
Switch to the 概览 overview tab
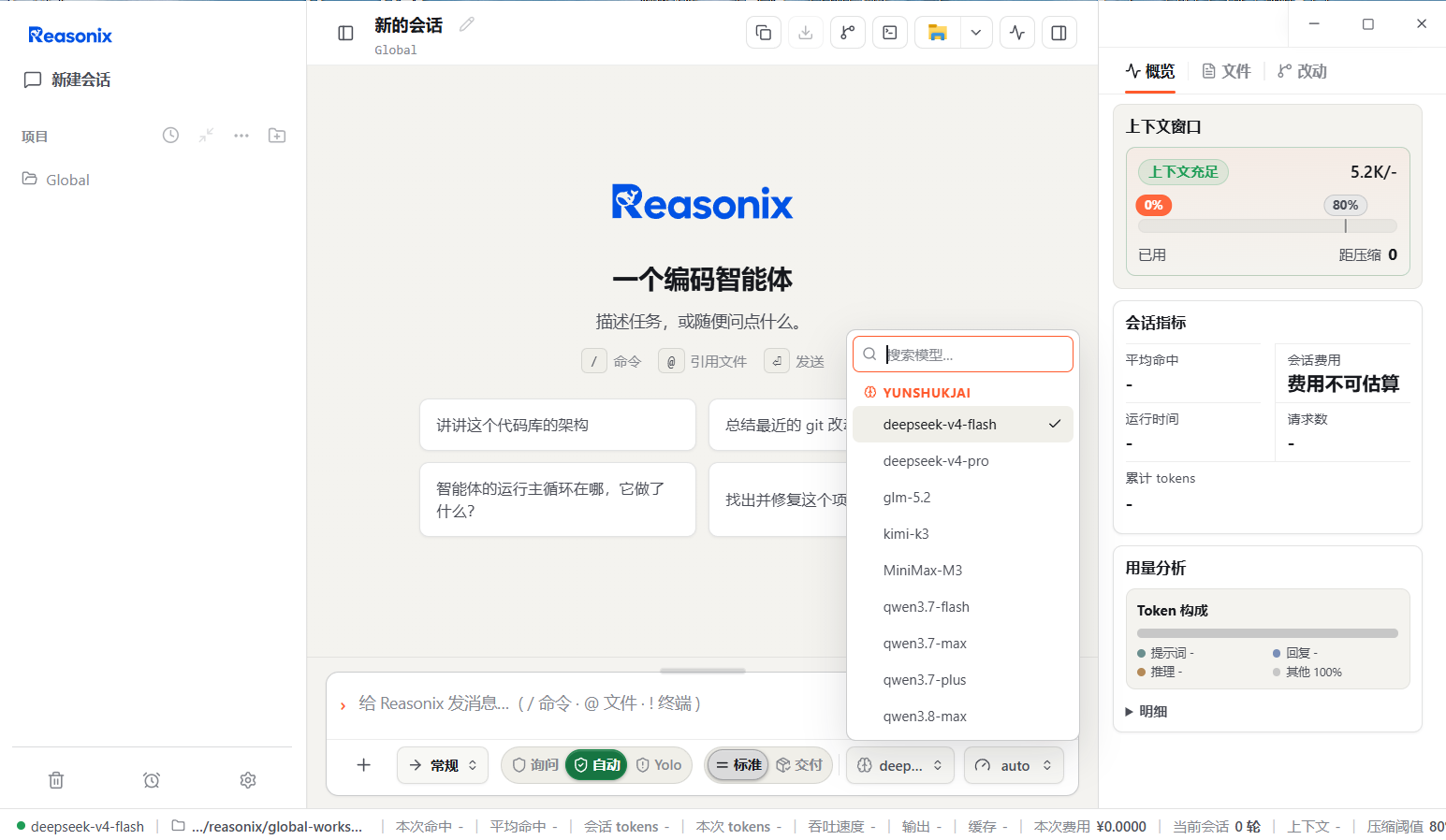pyautogui.click(x=1149, y=71)
